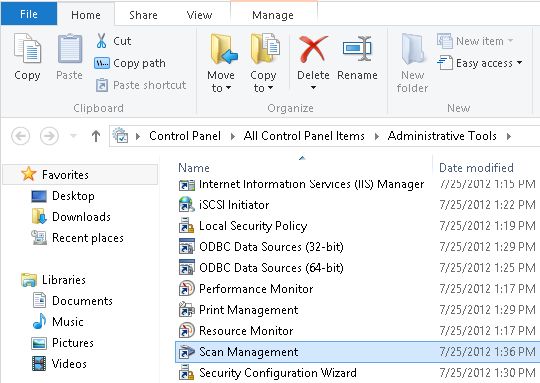Select the ODBC Data Sources (32-bit) icon
The image size is (540, 383).
pyautogui.click(x=187, y=247)
